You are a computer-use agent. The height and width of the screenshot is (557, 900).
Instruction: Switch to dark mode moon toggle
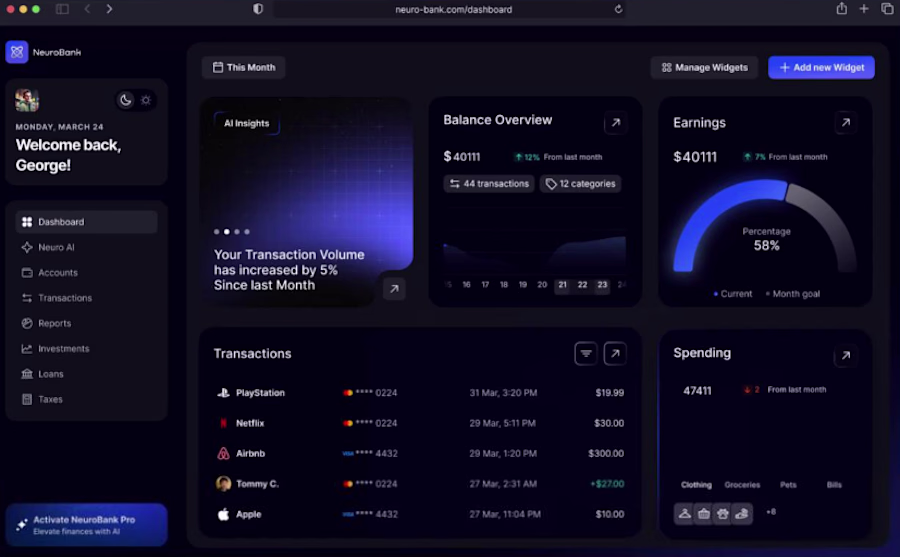[x=125, y=100]
